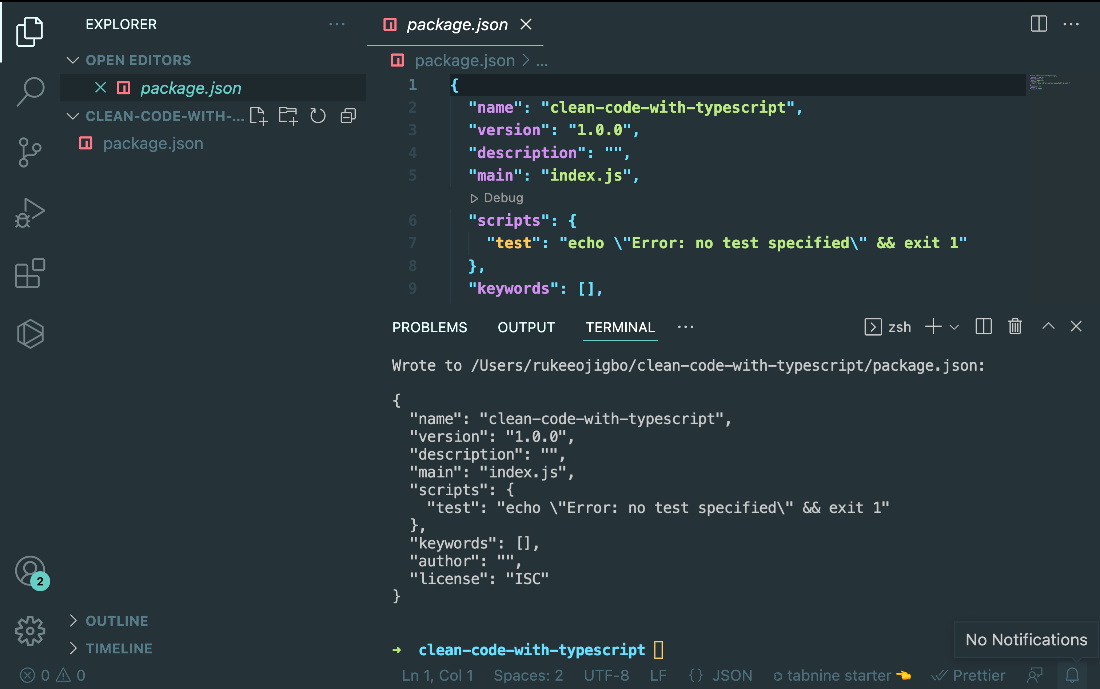Split the terminal panel
This screenshot has width=1100, height=689.
[x=984, y=326]
